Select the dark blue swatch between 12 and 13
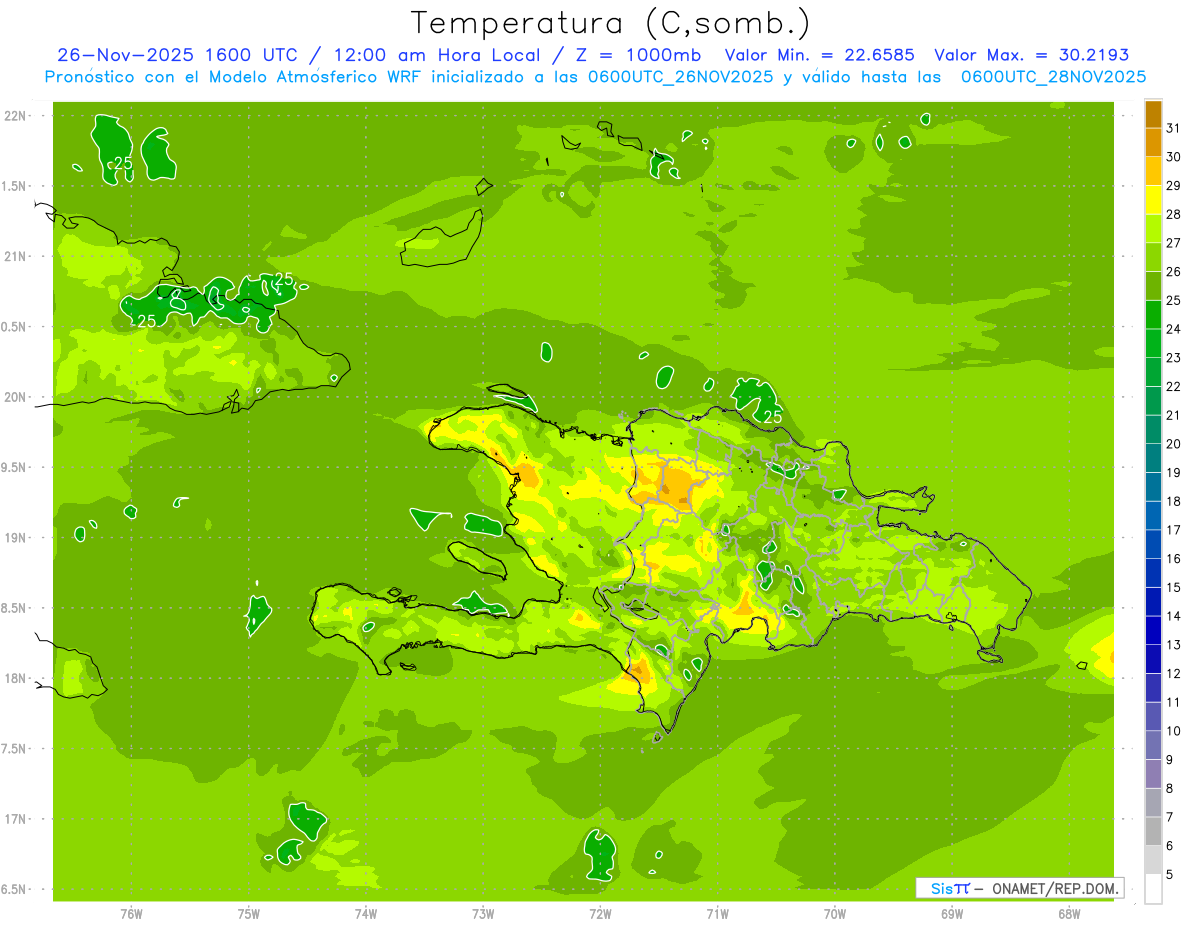 (1153, 659)
